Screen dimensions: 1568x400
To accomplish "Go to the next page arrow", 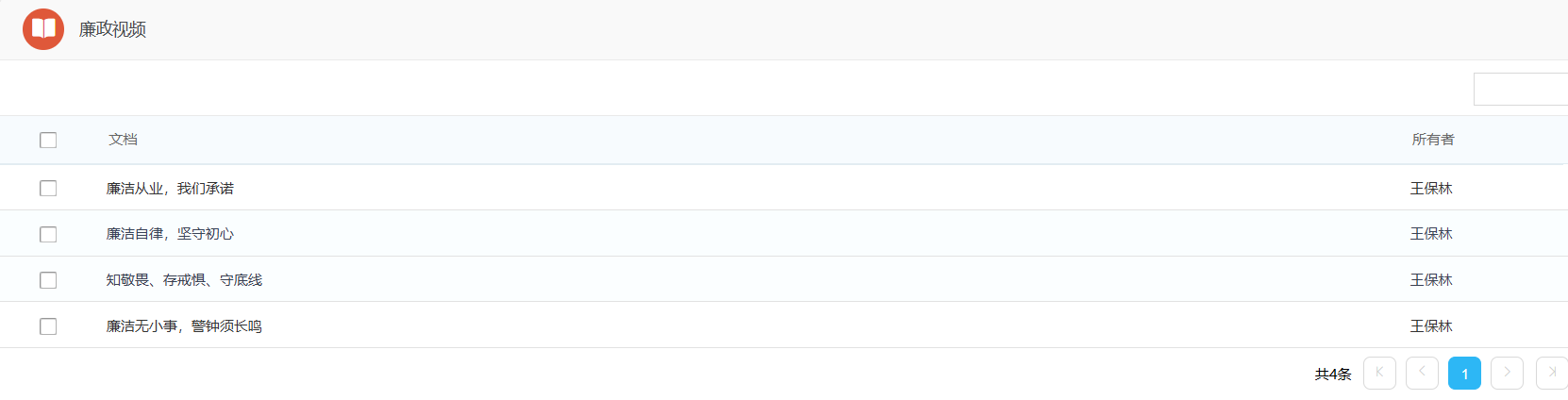I will pos(1507,373).
